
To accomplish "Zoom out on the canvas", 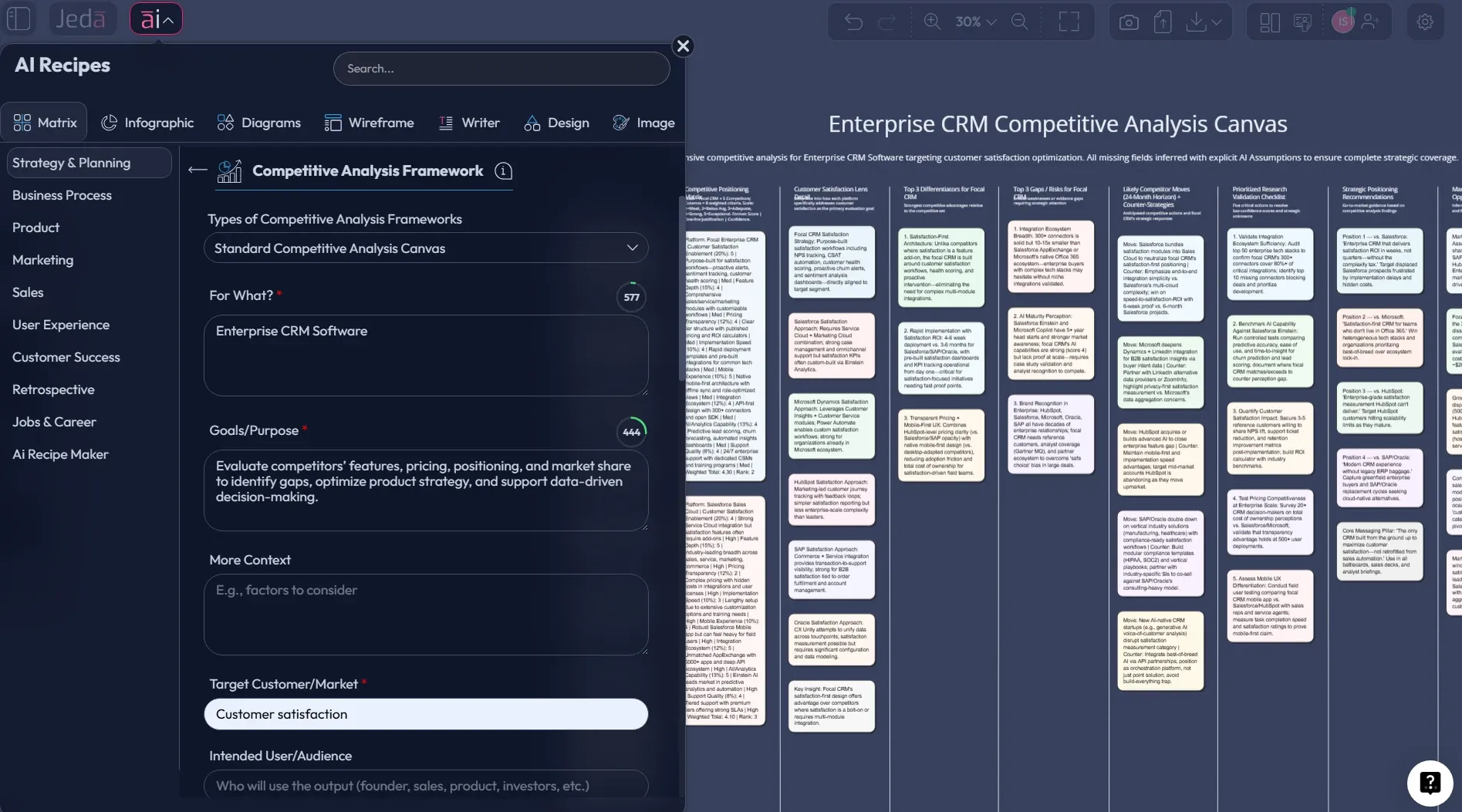I will coord(1020,21).
